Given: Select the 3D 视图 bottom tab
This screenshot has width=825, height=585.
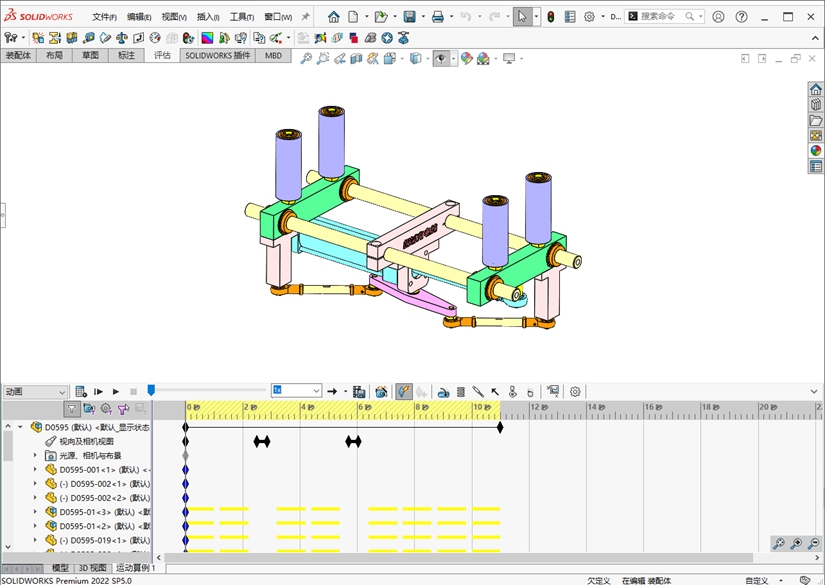Looking at the screenshot, I should (x=92, y=568).
